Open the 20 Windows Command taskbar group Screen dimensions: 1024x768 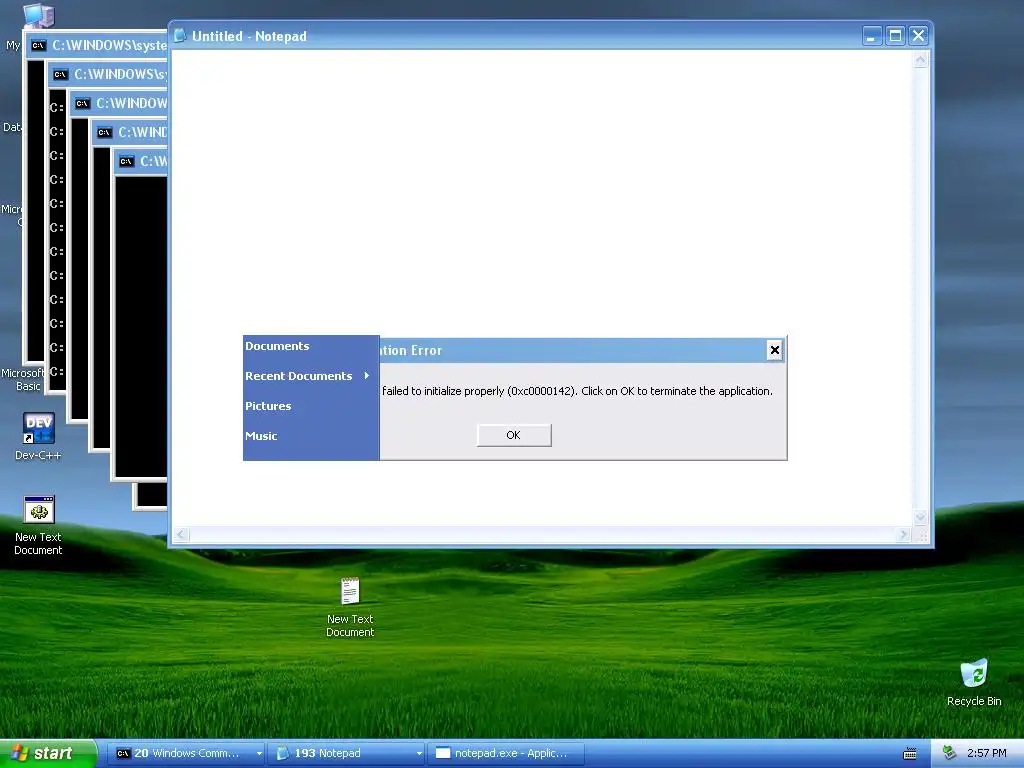click(185, 754)
